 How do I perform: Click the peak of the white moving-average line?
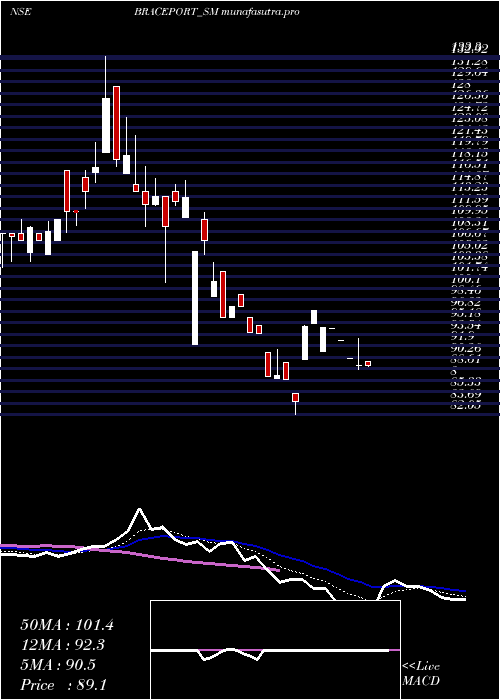point(140,509)
